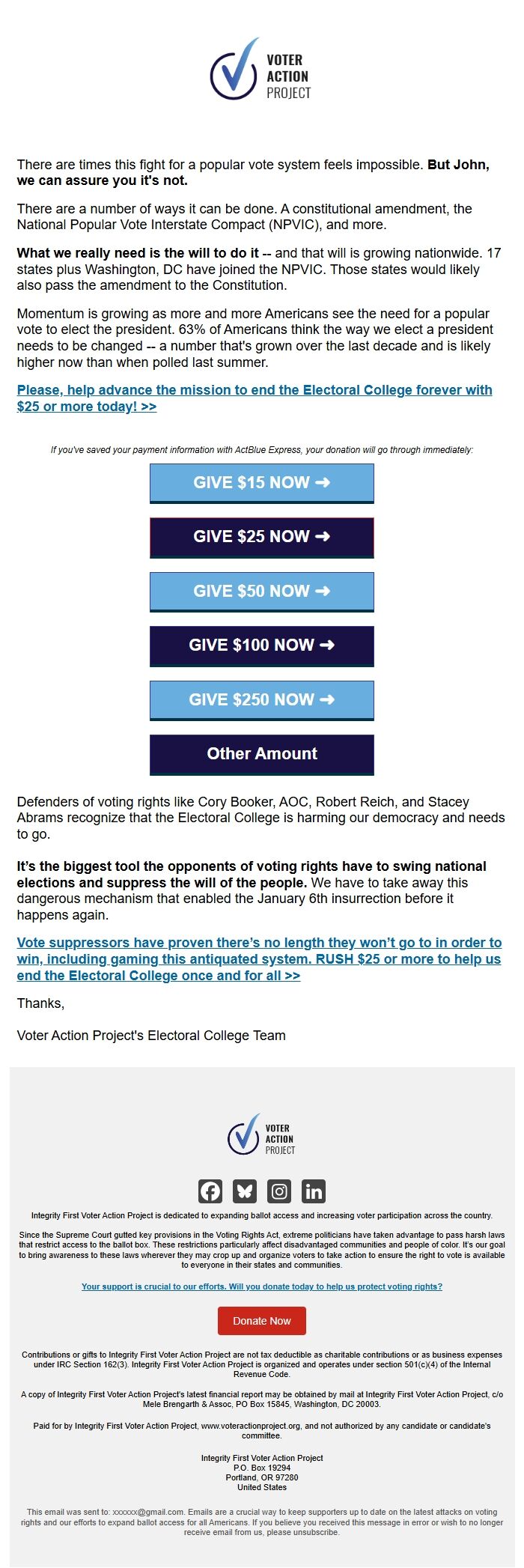Open the LinkedIn social icon
Screen dimensions: 524x1568
pos(312,1189)
